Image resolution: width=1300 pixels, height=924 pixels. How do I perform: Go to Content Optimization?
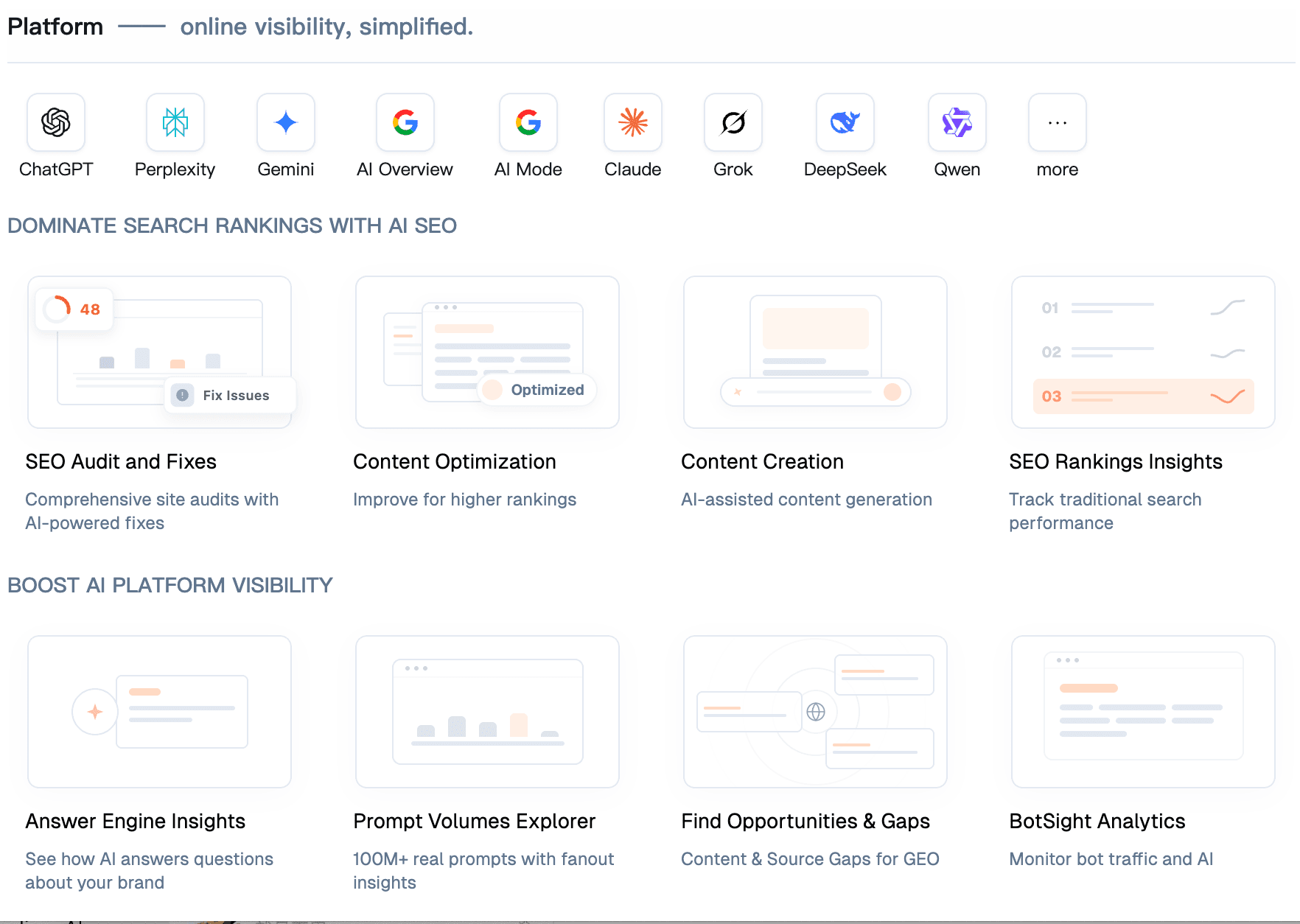point(455,462)
